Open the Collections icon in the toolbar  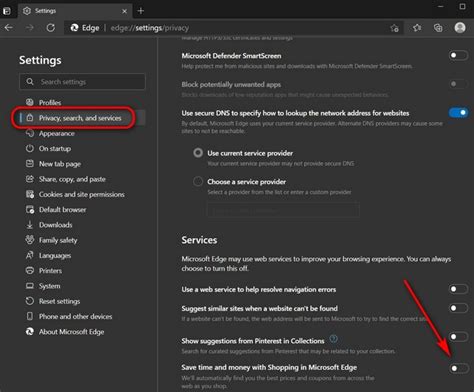tap(438, 28)
